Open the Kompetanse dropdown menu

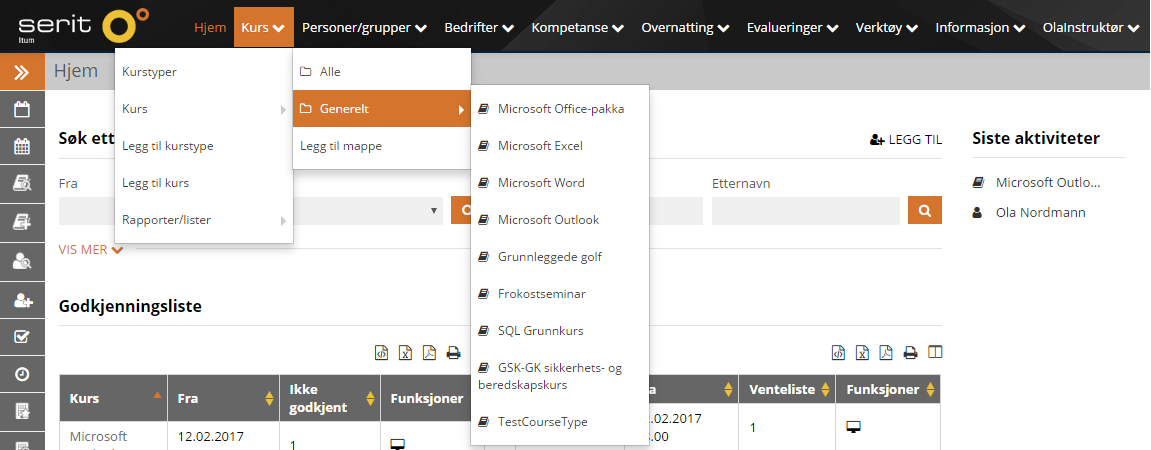(578, 28)
